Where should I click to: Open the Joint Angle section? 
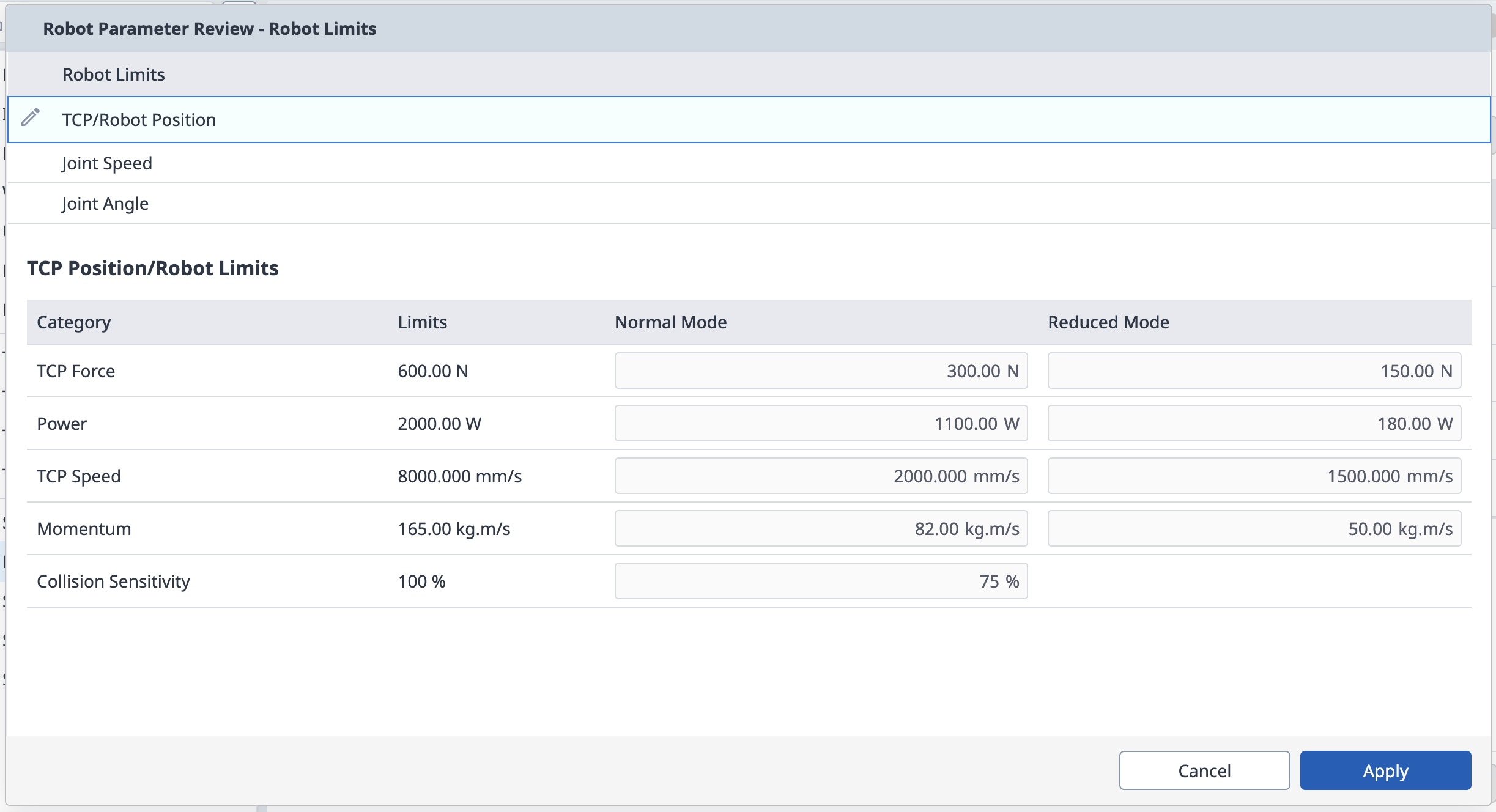pos(105,204)
